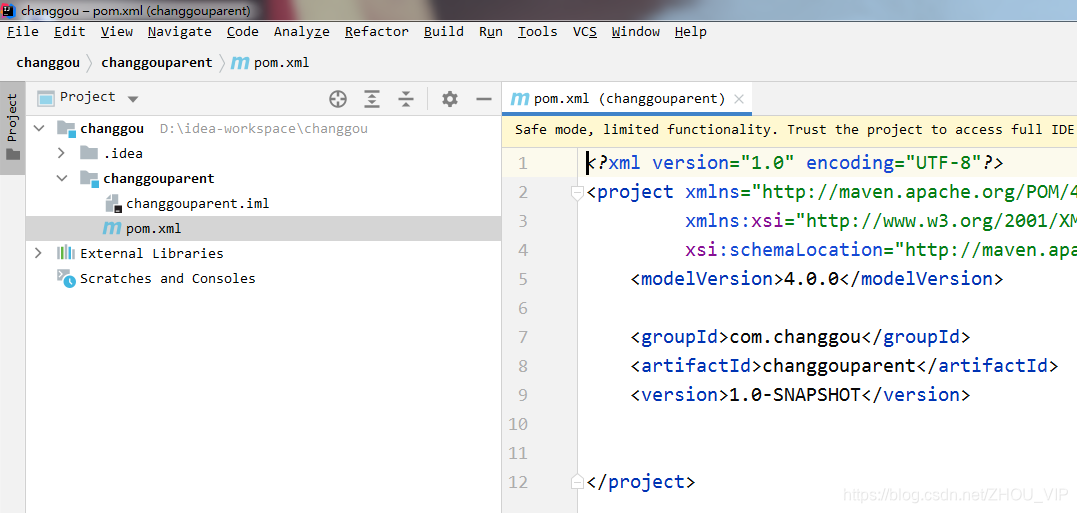The image size is (1077, 513).
Task: Open the Code menu
Action: coord(242,32)
